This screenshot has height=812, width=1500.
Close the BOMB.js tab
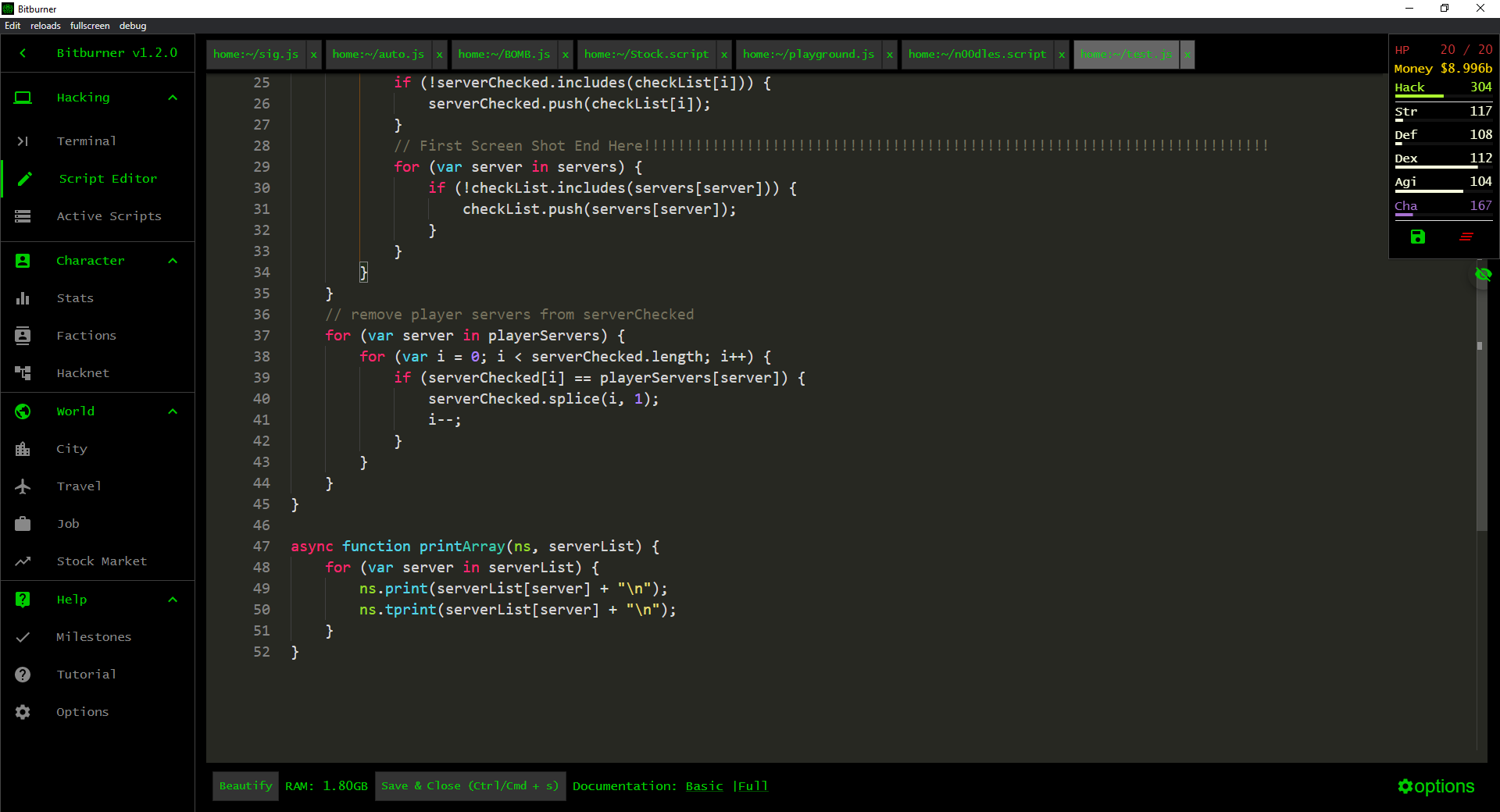[x=565, y=55]
